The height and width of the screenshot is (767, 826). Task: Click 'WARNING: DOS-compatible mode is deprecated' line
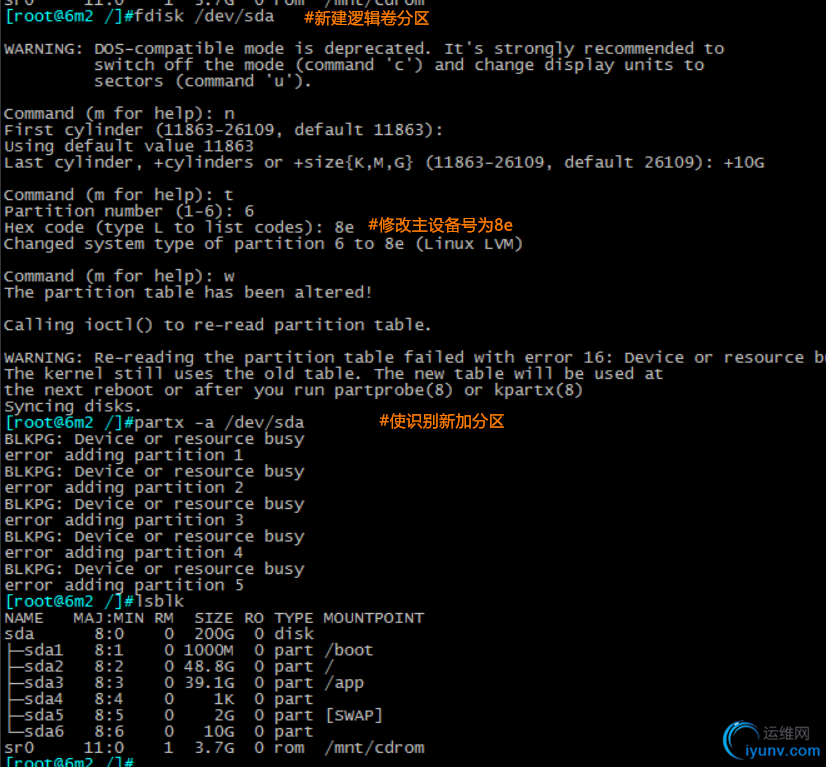point(363,48)
